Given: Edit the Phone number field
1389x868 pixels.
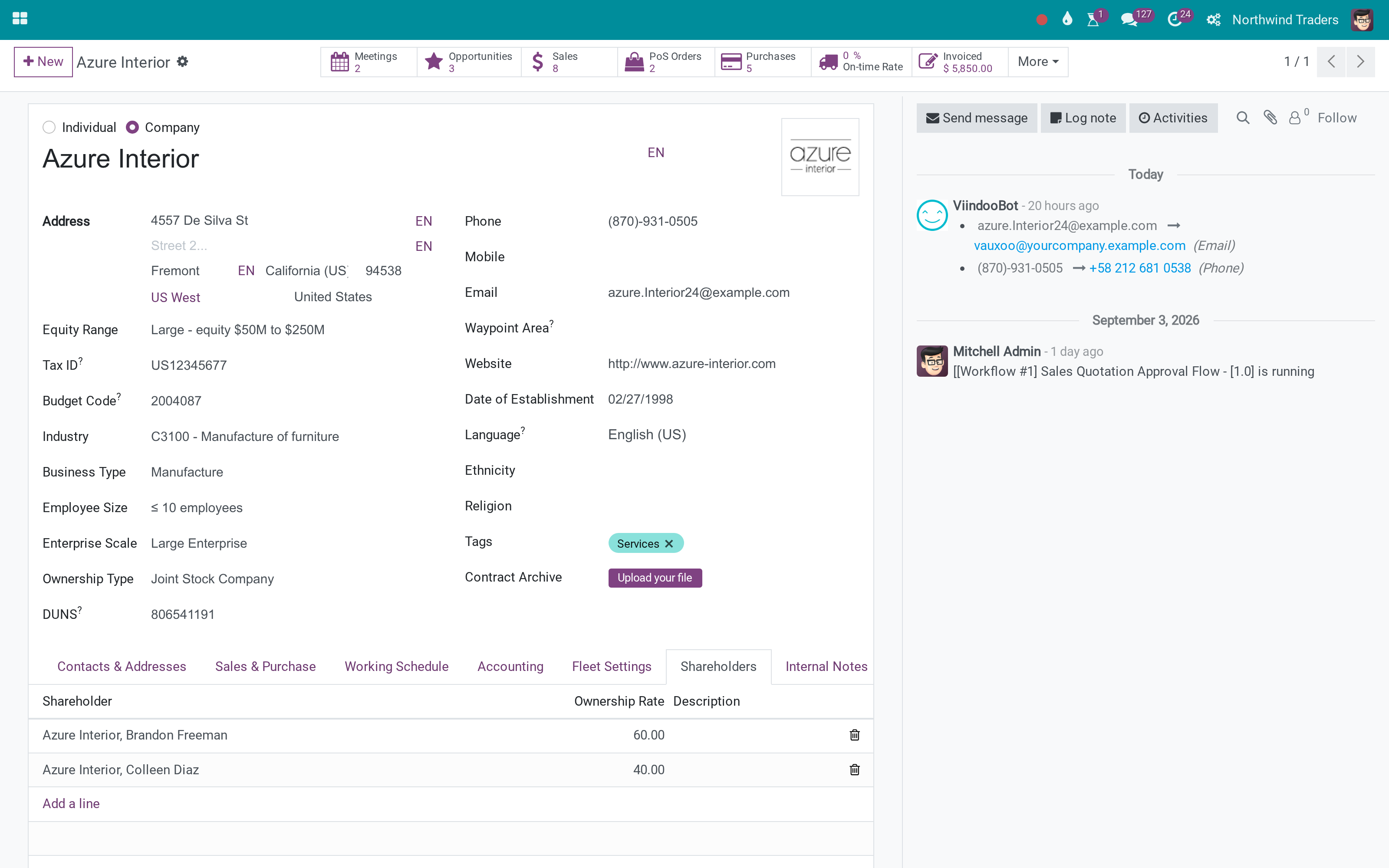Looking at the screenshot, I should pos(733,221).
